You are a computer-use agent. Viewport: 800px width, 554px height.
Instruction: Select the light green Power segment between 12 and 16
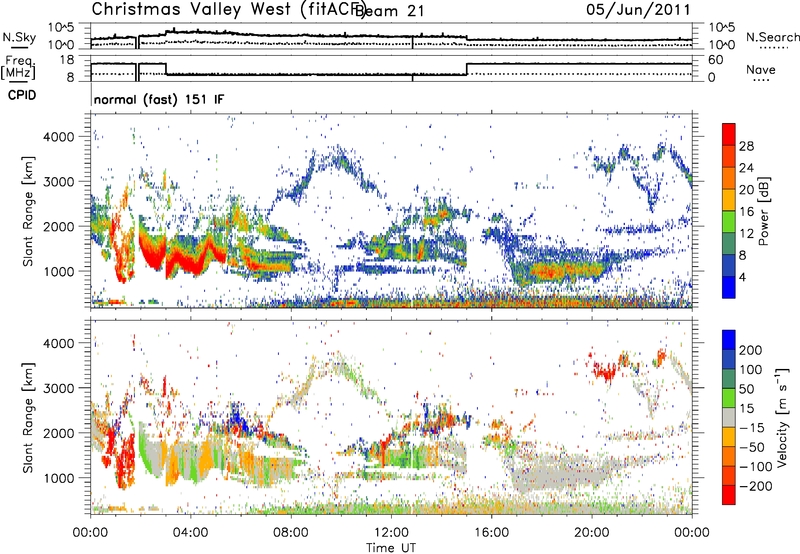(729, 222)
